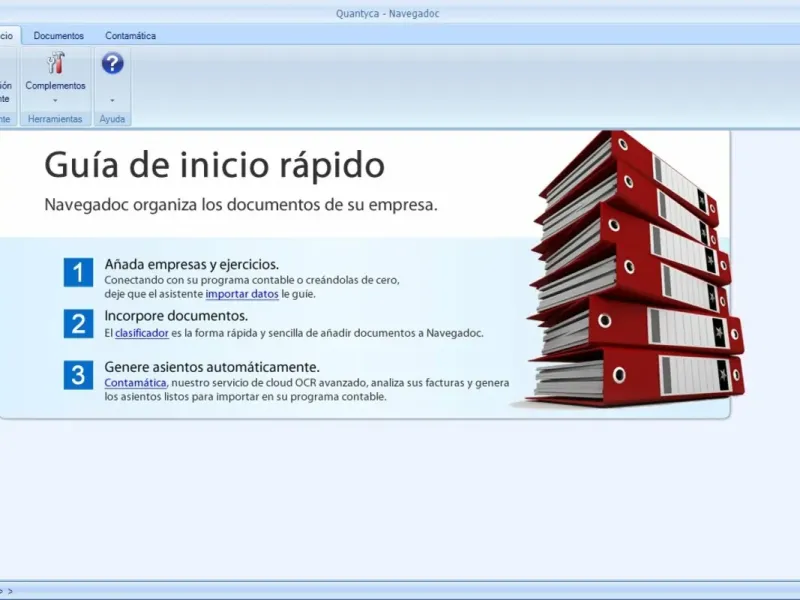Click the blue step 3 number box
Viewport: 800px width, 600px height.
click(79, 375)
